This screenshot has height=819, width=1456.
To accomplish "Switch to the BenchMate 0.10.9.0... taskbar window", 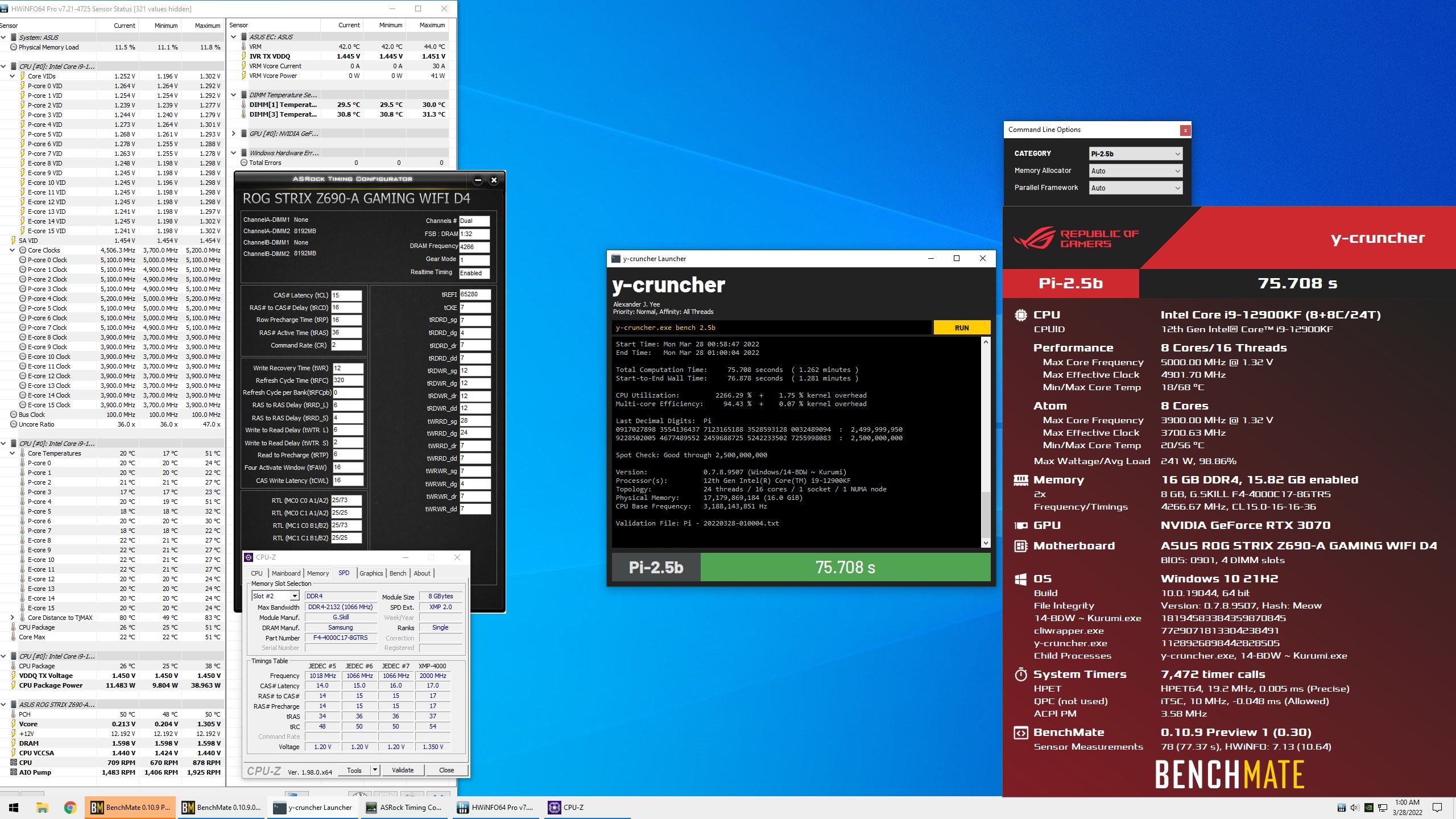I will pyautogui.click(x=222, y=807).
